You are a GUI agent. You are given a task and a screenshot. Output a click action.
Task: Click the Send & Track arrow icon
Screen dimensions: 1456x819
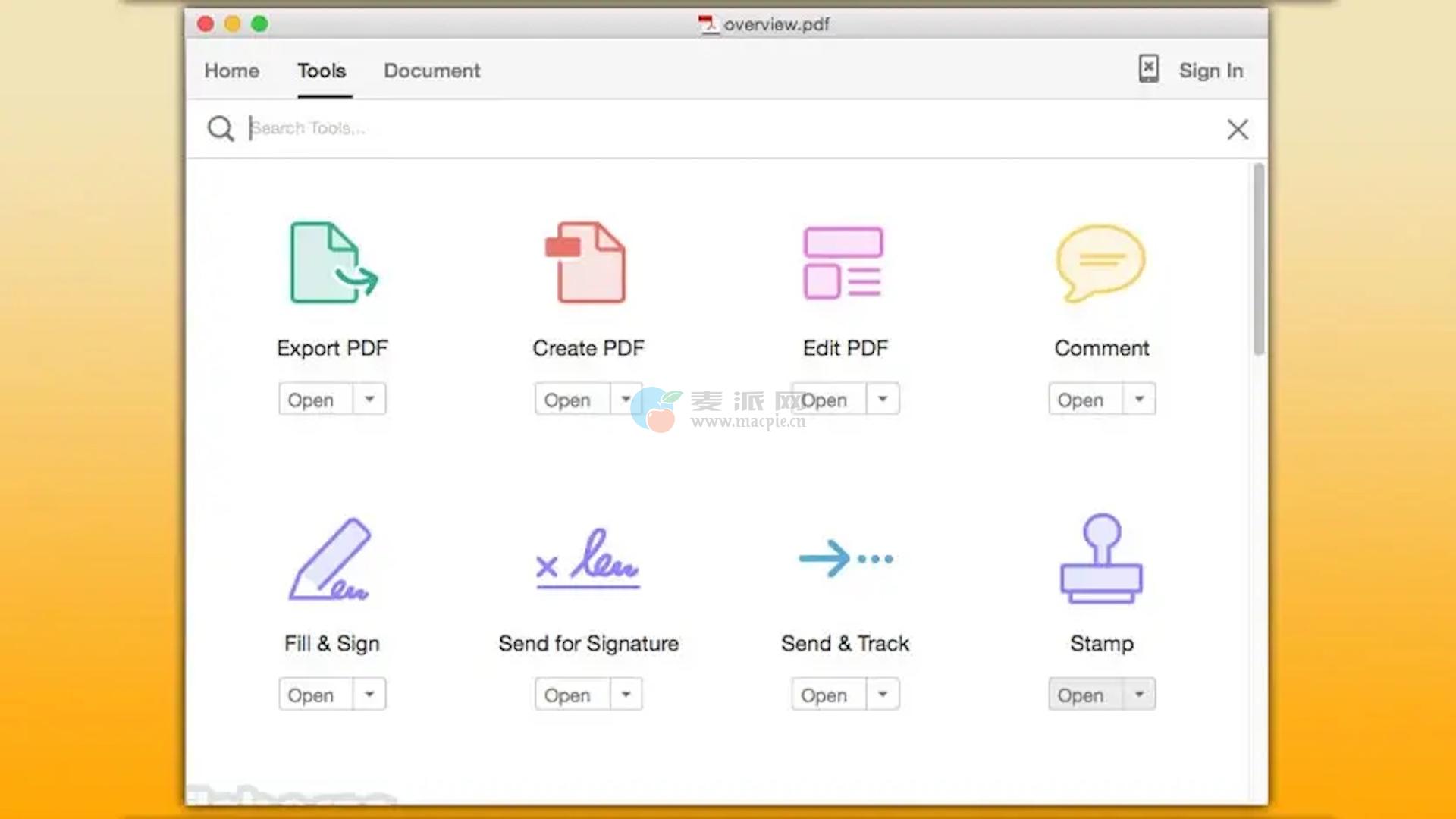click(x=845, y=559)
